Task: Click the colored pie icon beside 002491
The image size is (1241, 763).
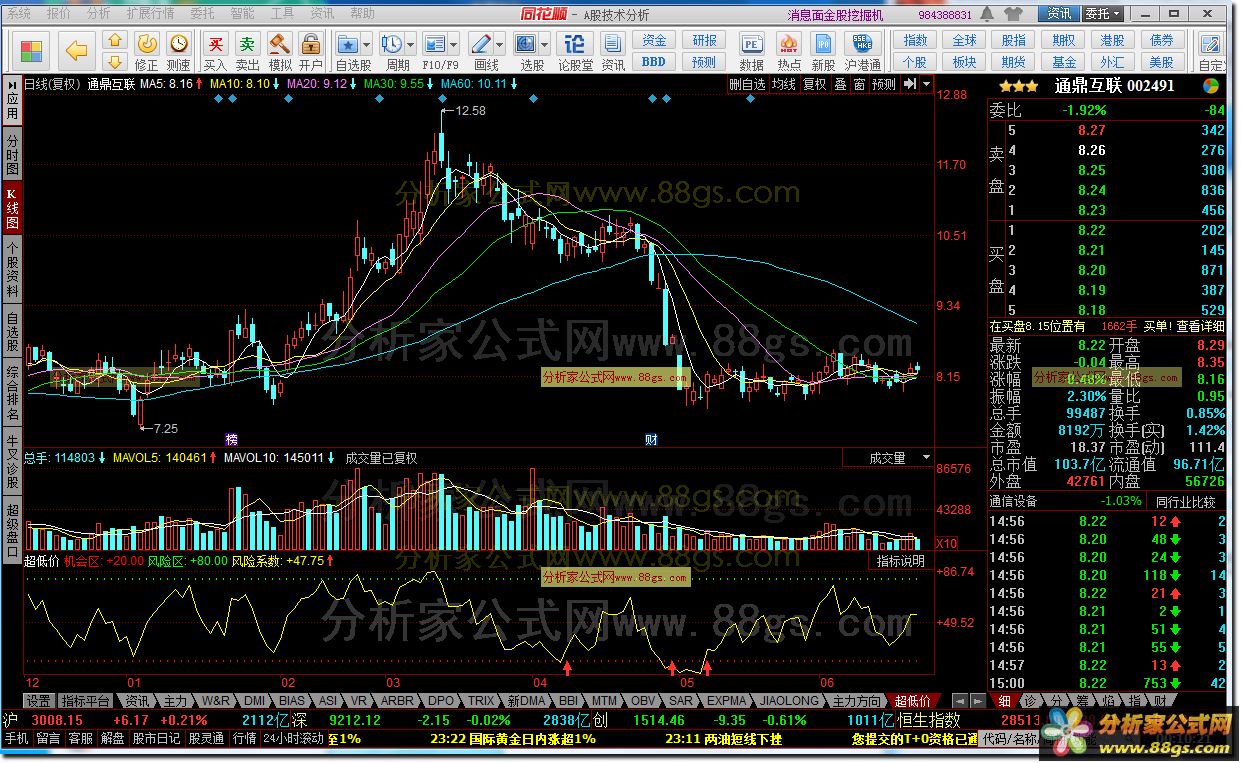Action: [1211, 86]
